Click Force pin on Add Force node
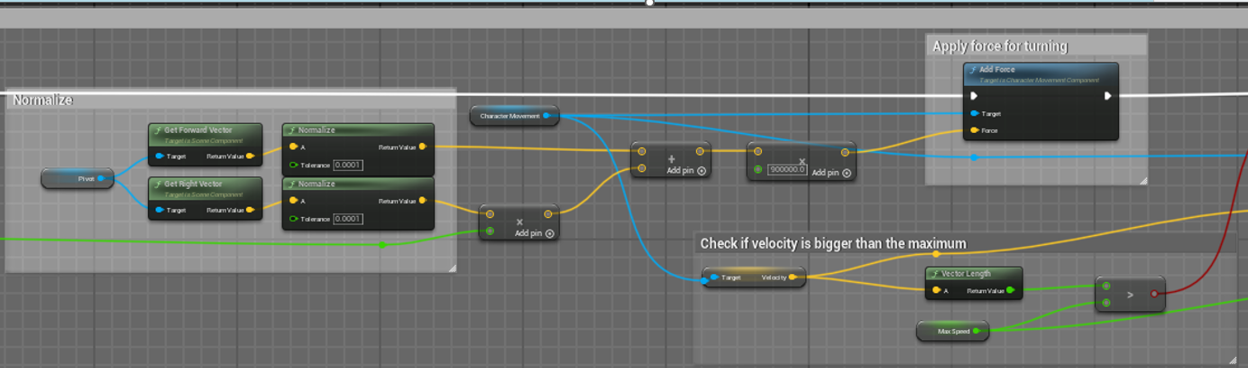This screenshot has height=368, width=1248. point(974,131)
